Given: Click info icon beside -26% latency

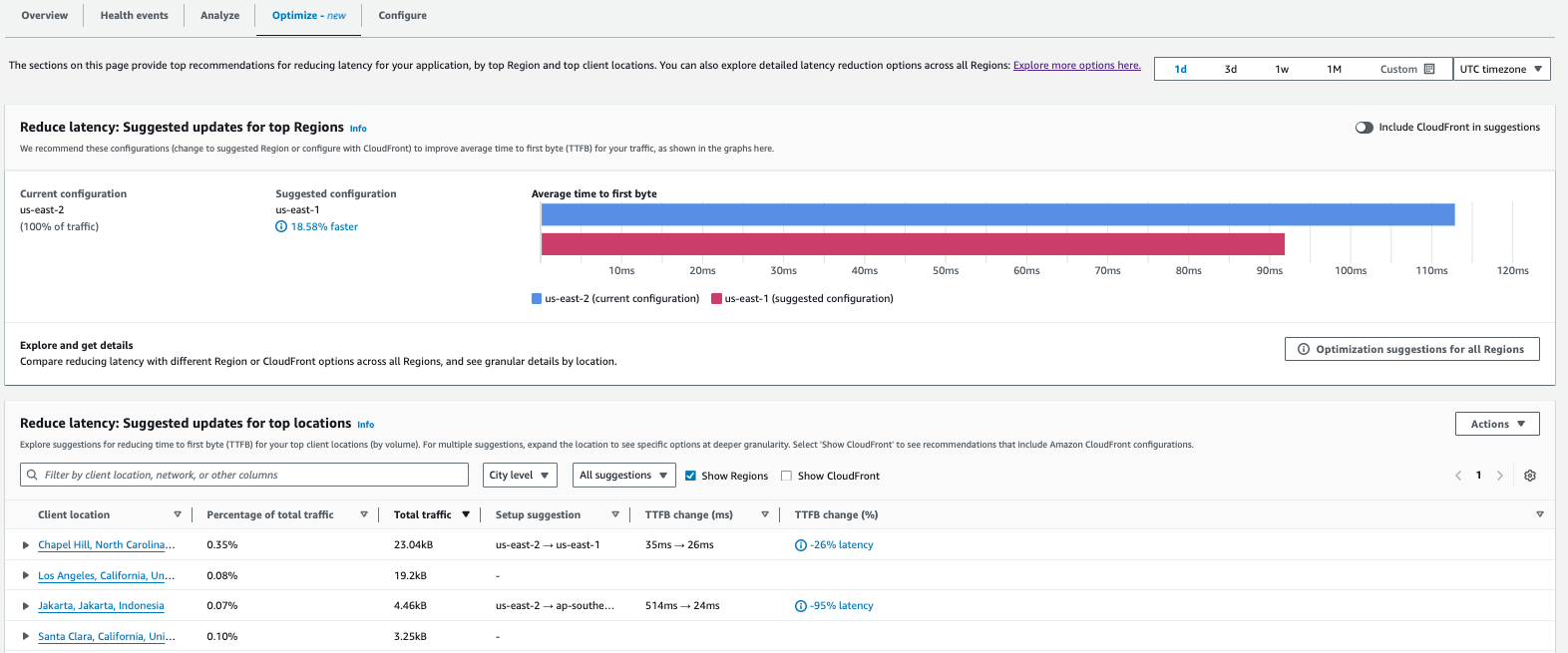Looking at the screenshot, I should [x=801, y=545].
